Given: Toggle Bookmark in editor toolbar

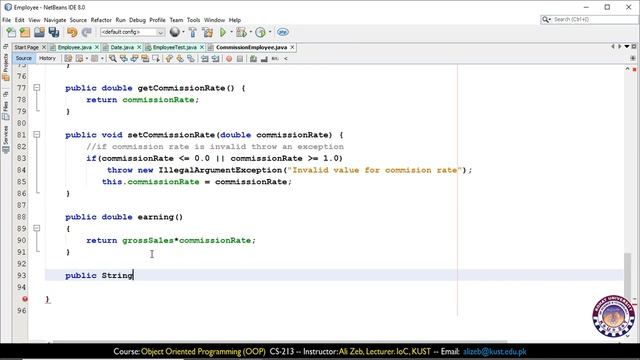Looking at the screenshot, I should [191, 59].
